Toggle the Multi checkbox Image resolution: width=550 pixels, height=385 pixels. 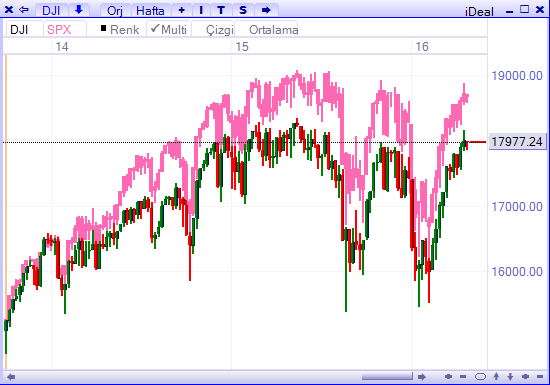click(x=169, y=29)
